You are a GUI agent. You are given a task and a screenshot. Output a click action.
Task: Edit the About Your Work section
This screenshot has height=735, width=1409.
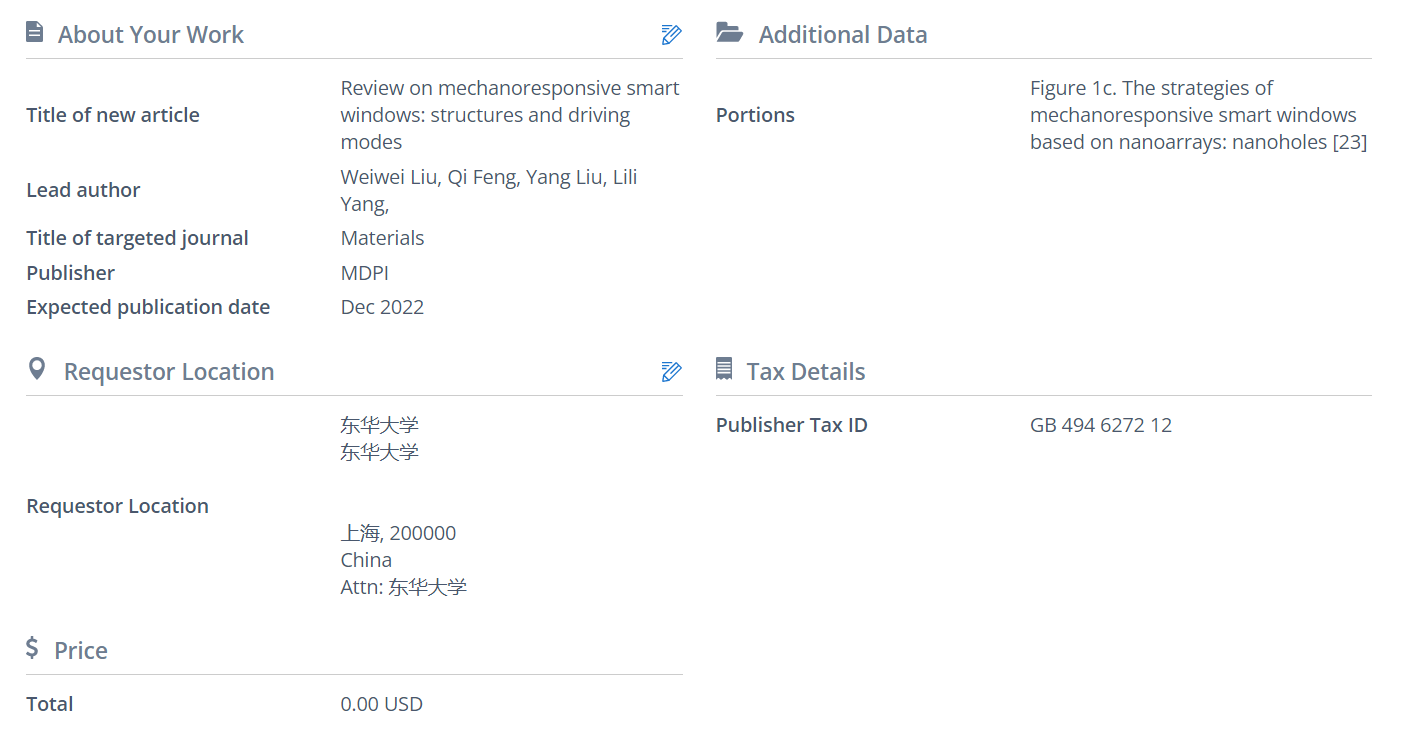click(671, 35)
